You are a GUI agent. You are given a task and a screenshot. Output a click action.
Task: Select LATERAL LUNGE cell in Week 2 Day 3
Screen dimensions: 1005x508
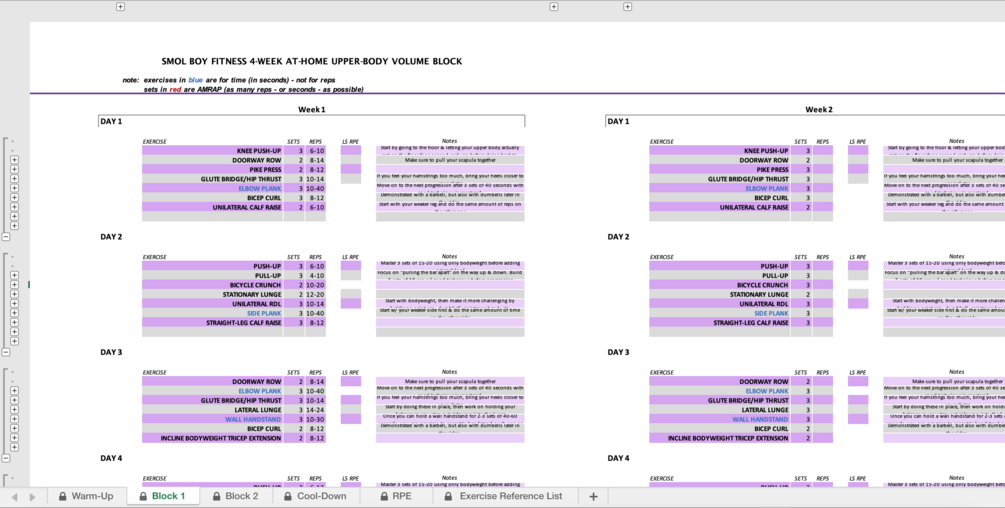[719, 409]
